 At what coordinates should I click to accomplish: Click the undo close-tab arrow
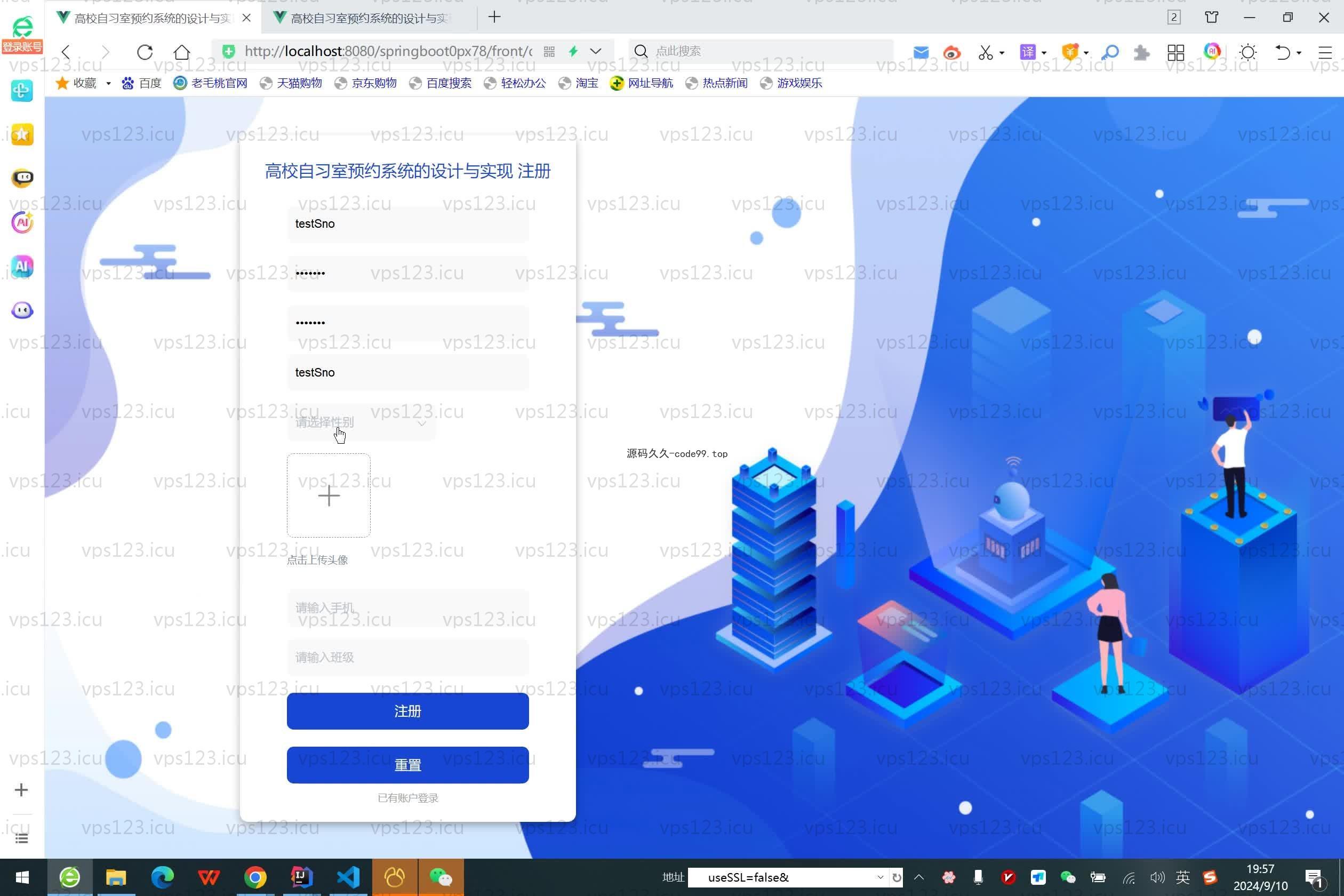pyautogui.click(x=1282, y=53)
